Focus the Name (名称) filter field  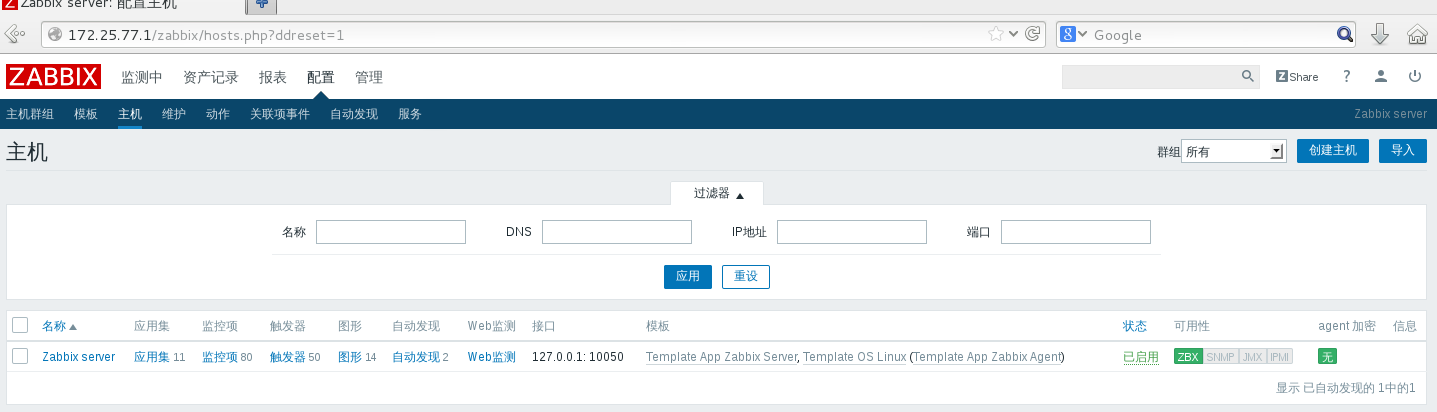click(391, 232)
